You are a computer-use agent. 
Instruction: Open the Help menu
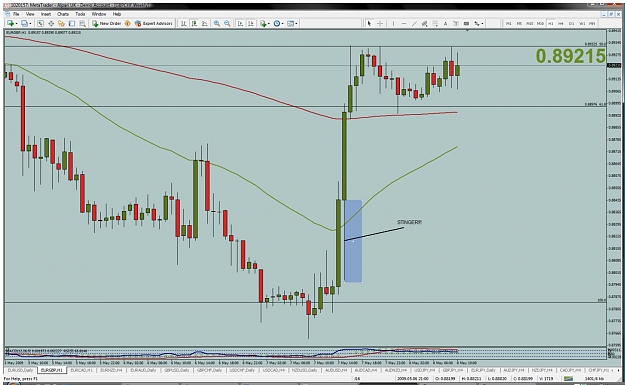tap(117, 14)
